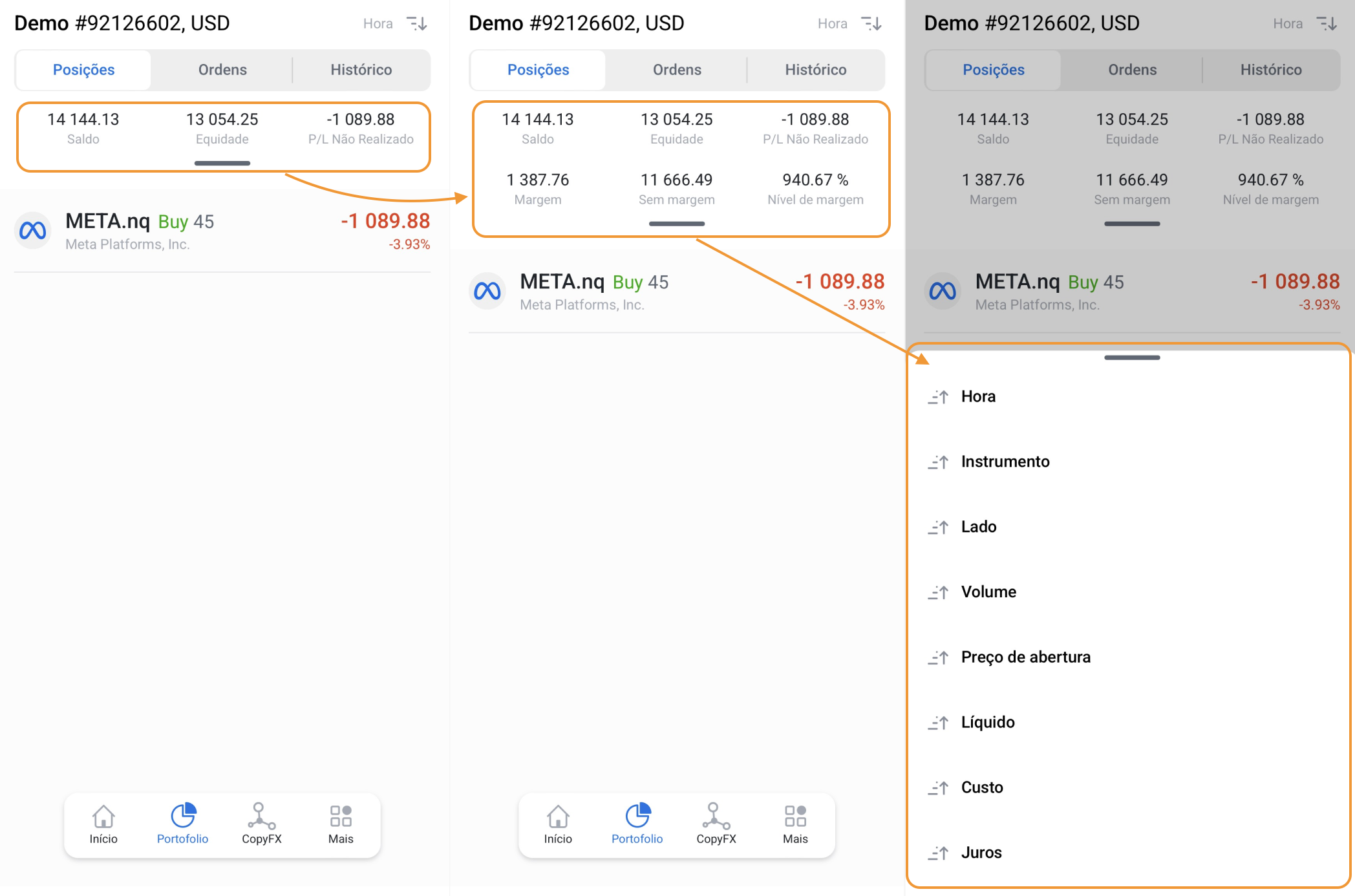Image resolution: width=1355 pixels, height=896 pixels.
Task: Open Histórico tab in middle panel
Action: pos(815,70)
